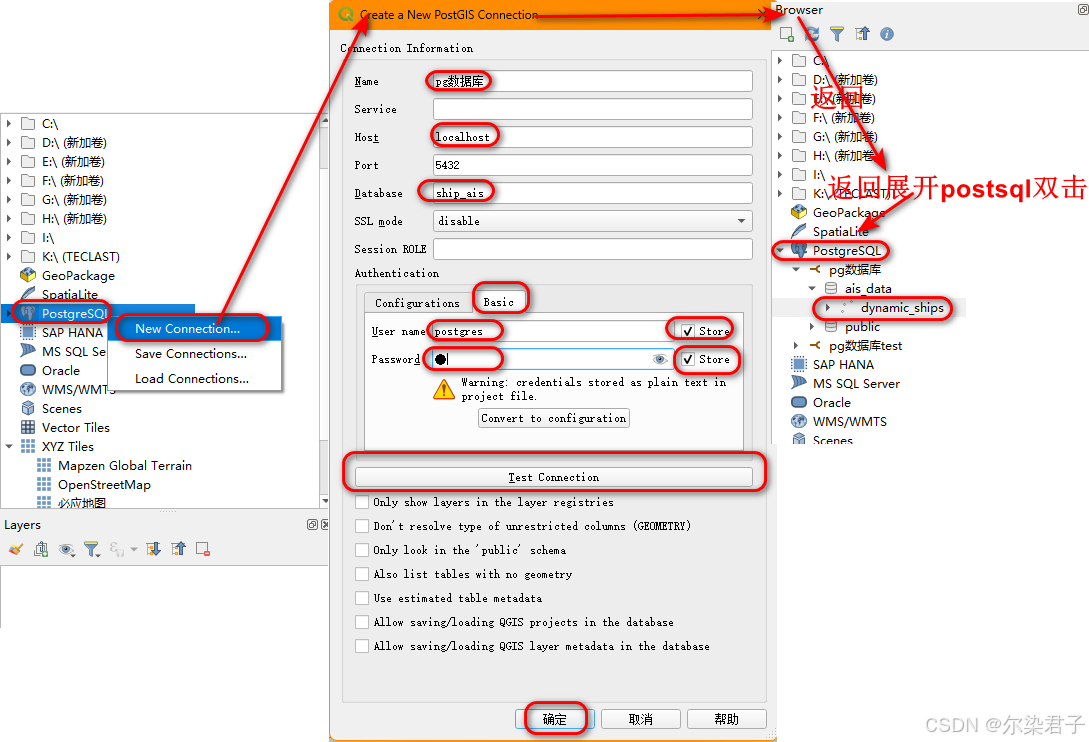Click 帮助 (Help) button
Screen dimensions: 1089x742
(726, 719)
